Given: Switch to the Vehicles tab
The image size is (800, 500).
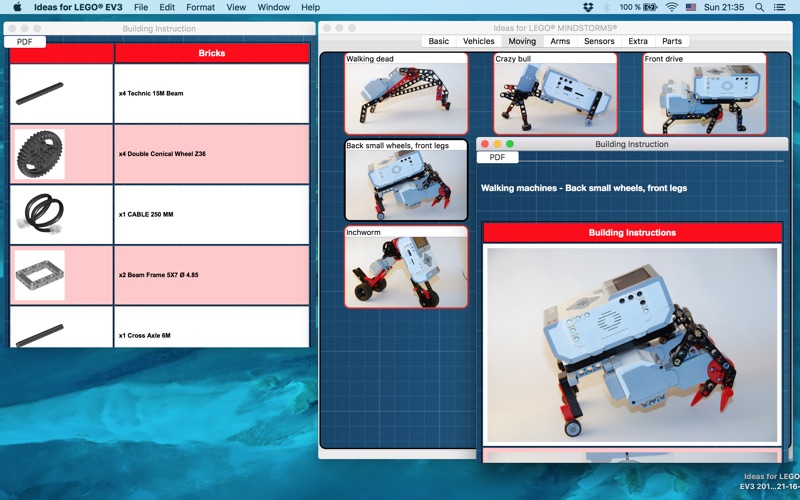Looking at the screenshot, I should [479, 41].
